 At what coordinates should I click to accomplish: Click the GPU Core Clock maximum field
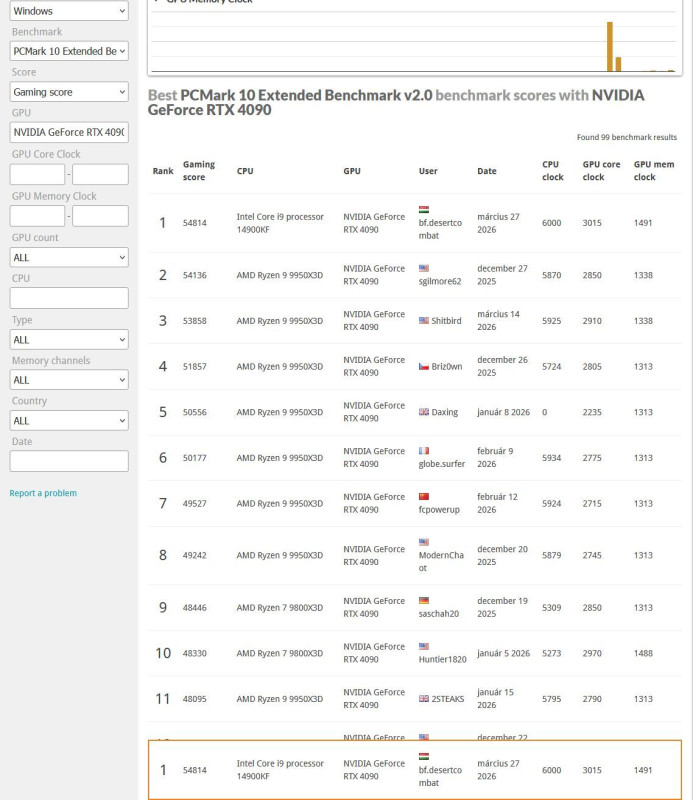click(x=100, y=174)
